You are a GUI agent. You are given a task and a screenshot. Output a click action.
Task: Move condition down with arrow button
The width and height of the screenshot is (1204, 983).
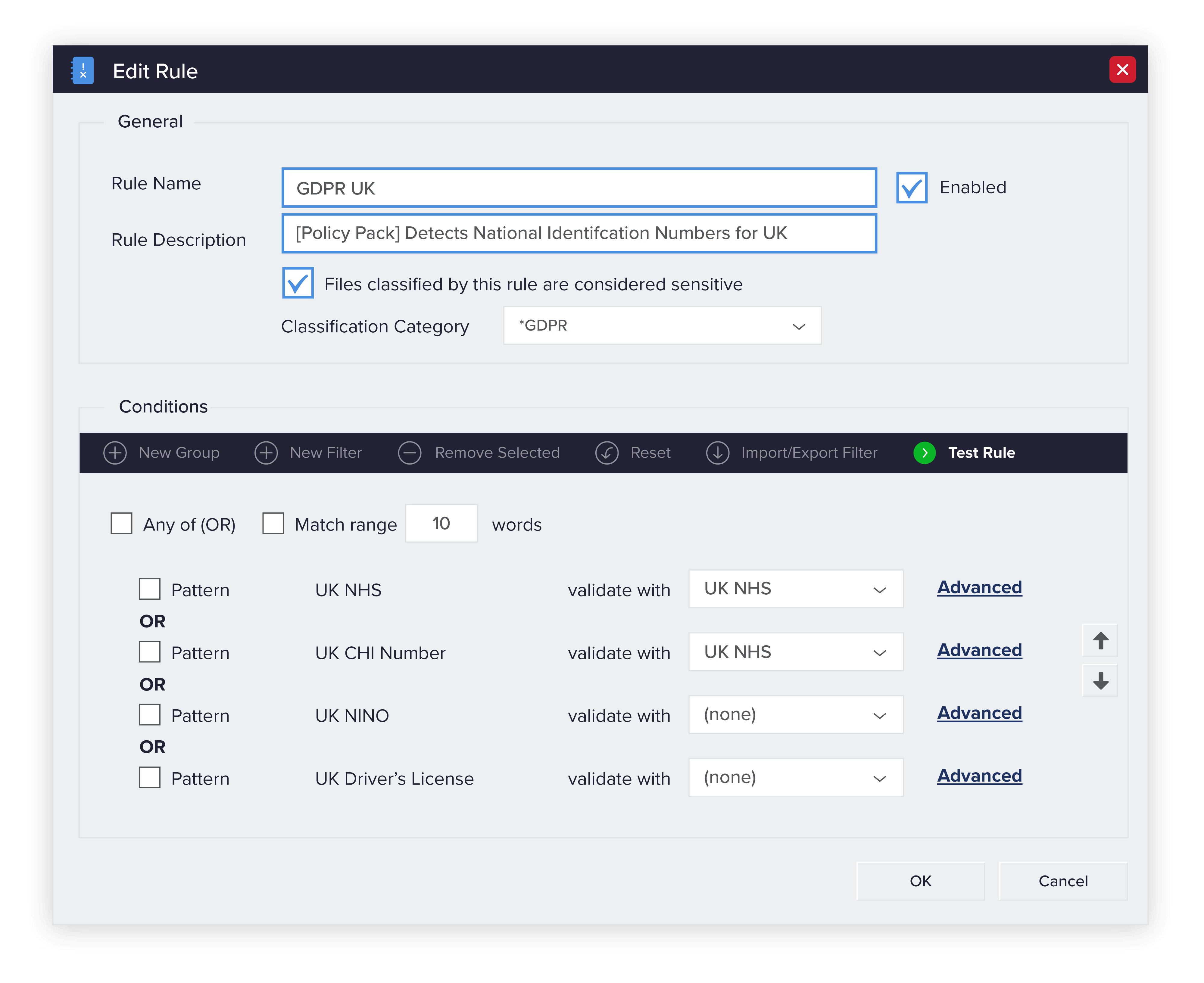click(1100, 681)
